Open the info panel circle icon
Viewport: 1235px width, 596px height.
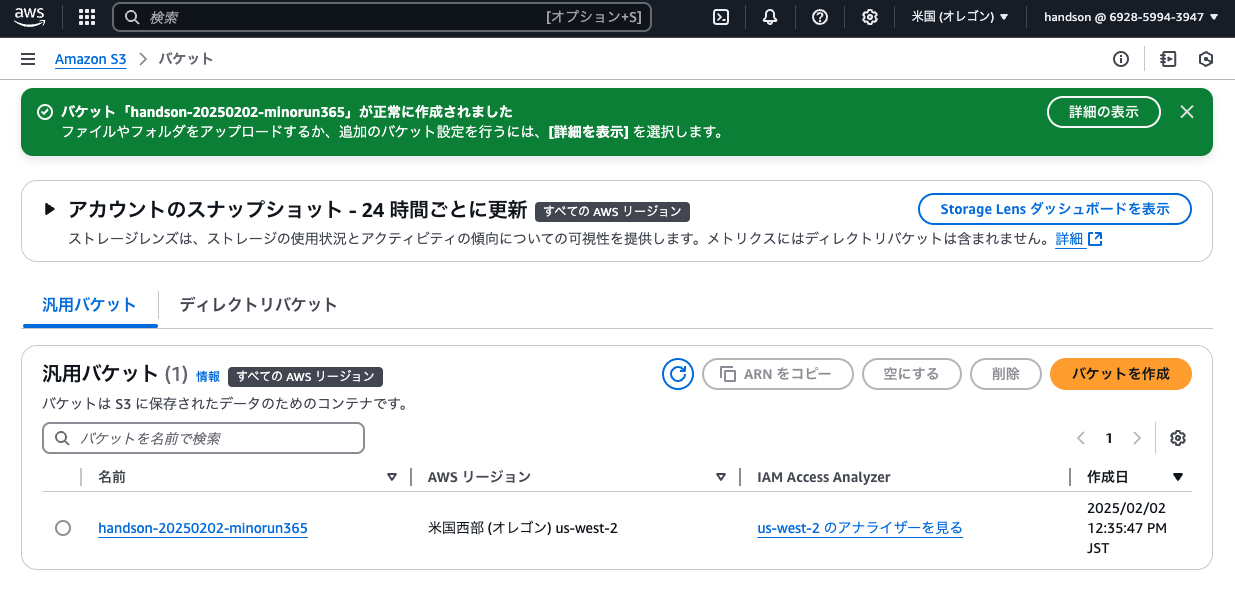(x=1120, y=59)
